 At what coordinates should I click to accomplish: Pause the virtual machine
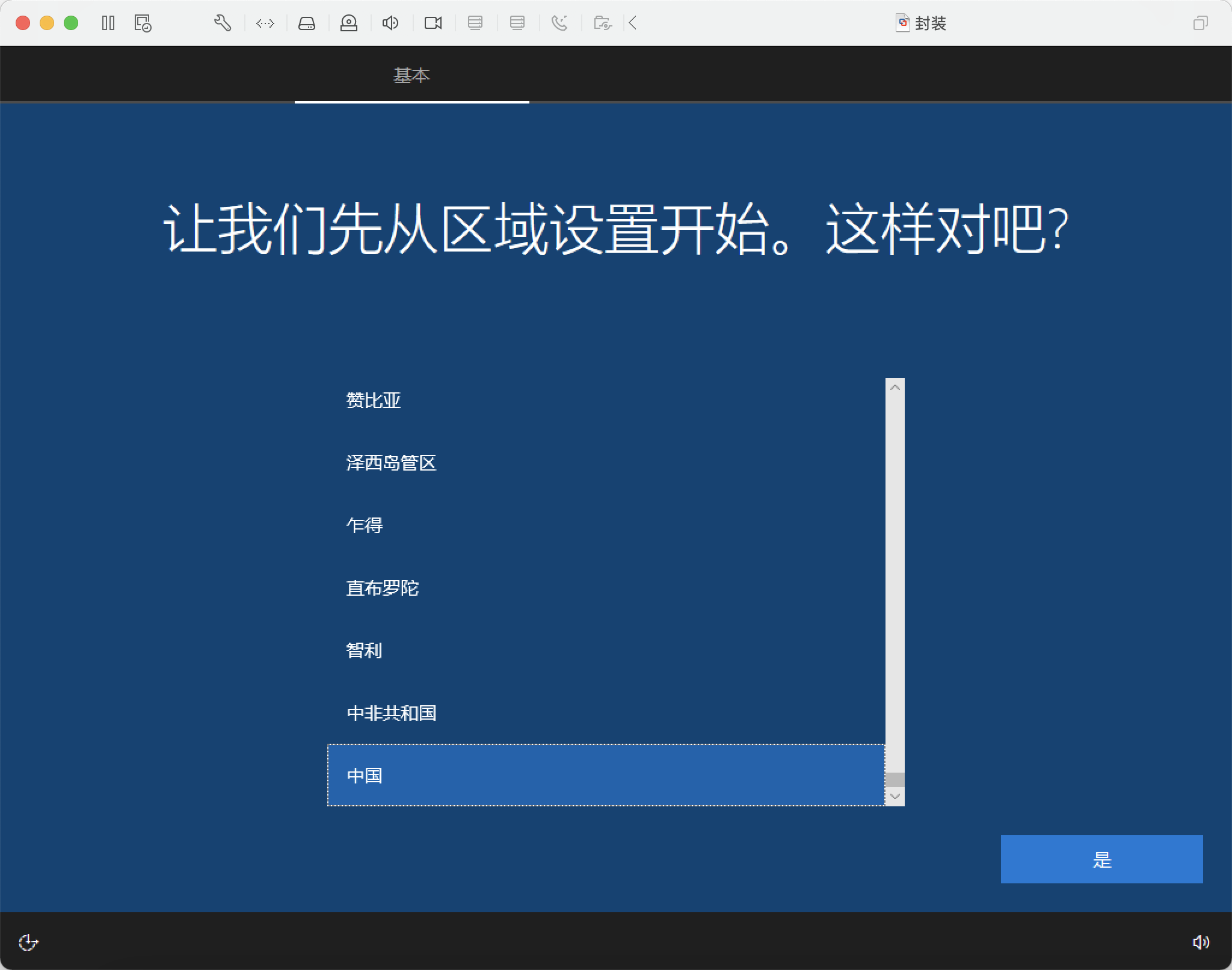pos(108,23)
